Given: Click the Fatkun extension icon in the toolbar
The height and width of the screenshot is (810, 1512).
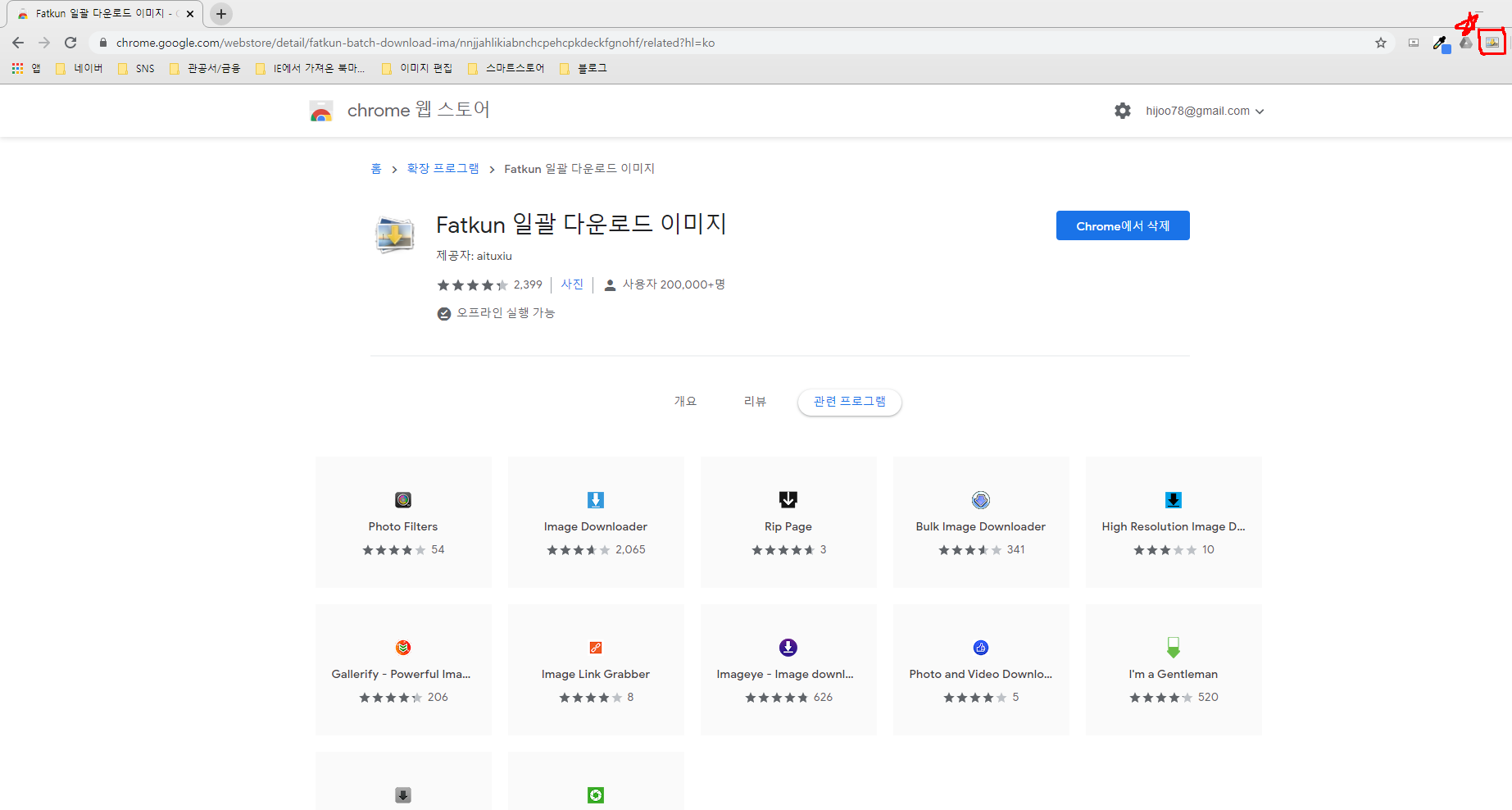Looking at the screenshot, I should point(1492,43).
